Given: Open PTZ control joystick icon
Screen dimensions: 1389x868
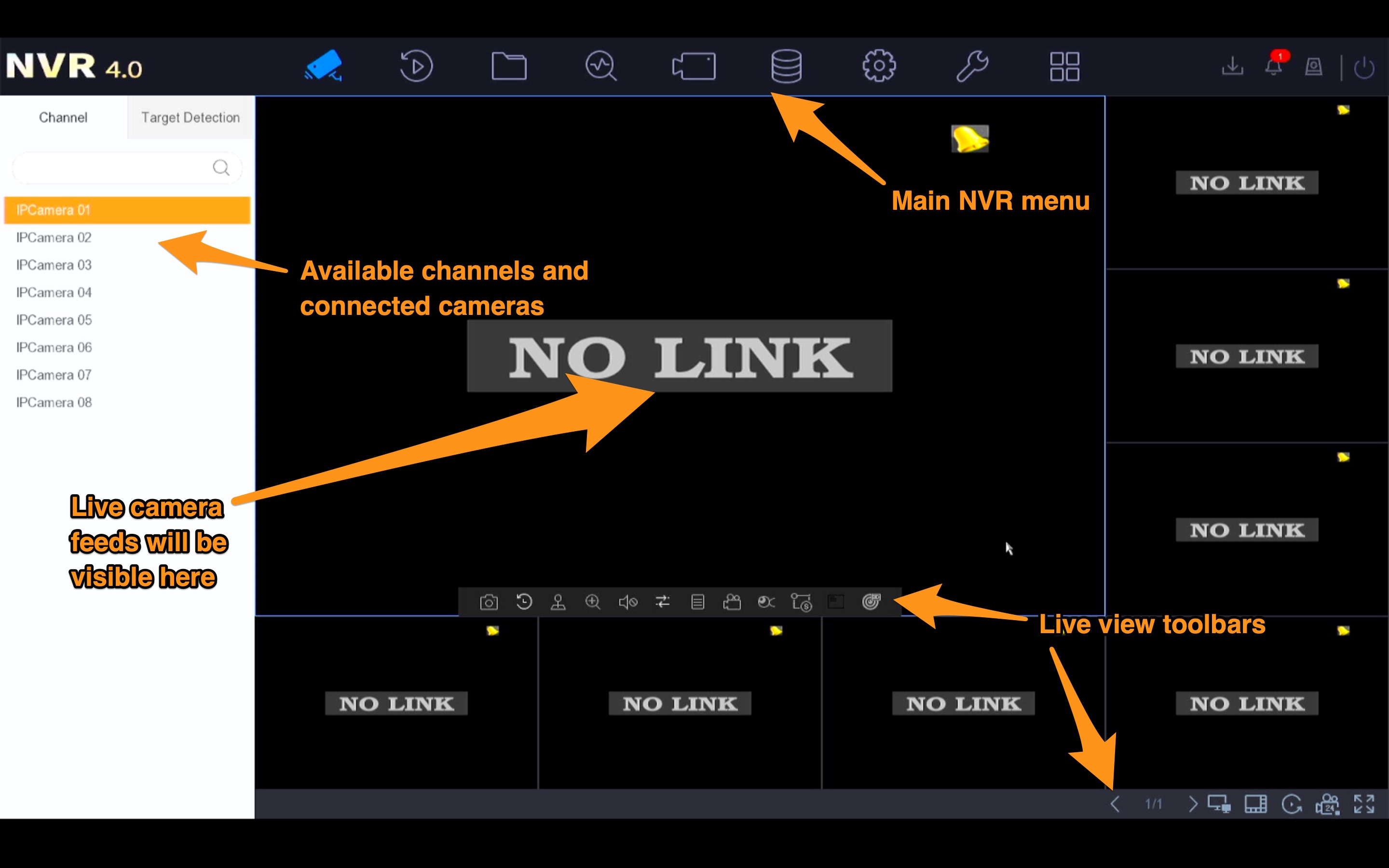Looking at the screenshot, I should point(558,602).
